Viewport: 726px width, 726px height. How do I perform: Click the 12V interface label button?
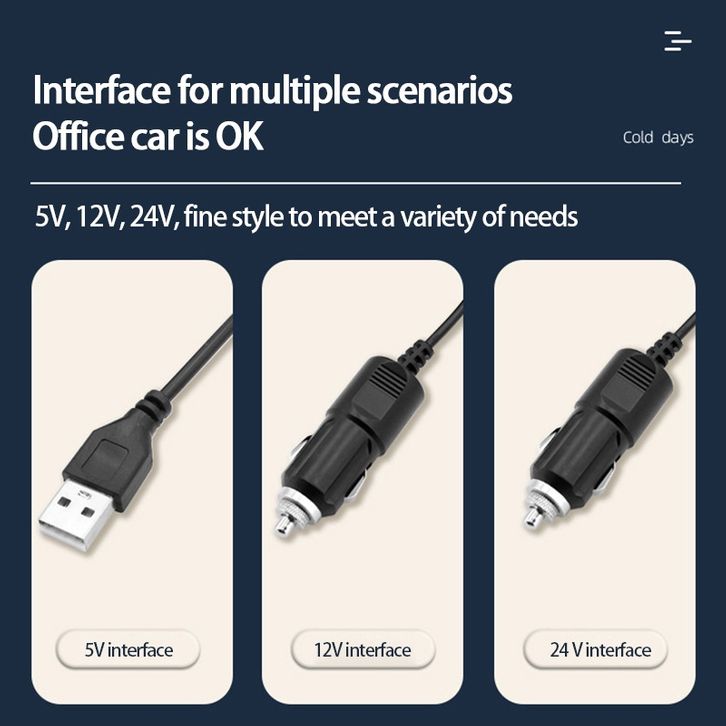pyautogui.click(x=363, y=649)
